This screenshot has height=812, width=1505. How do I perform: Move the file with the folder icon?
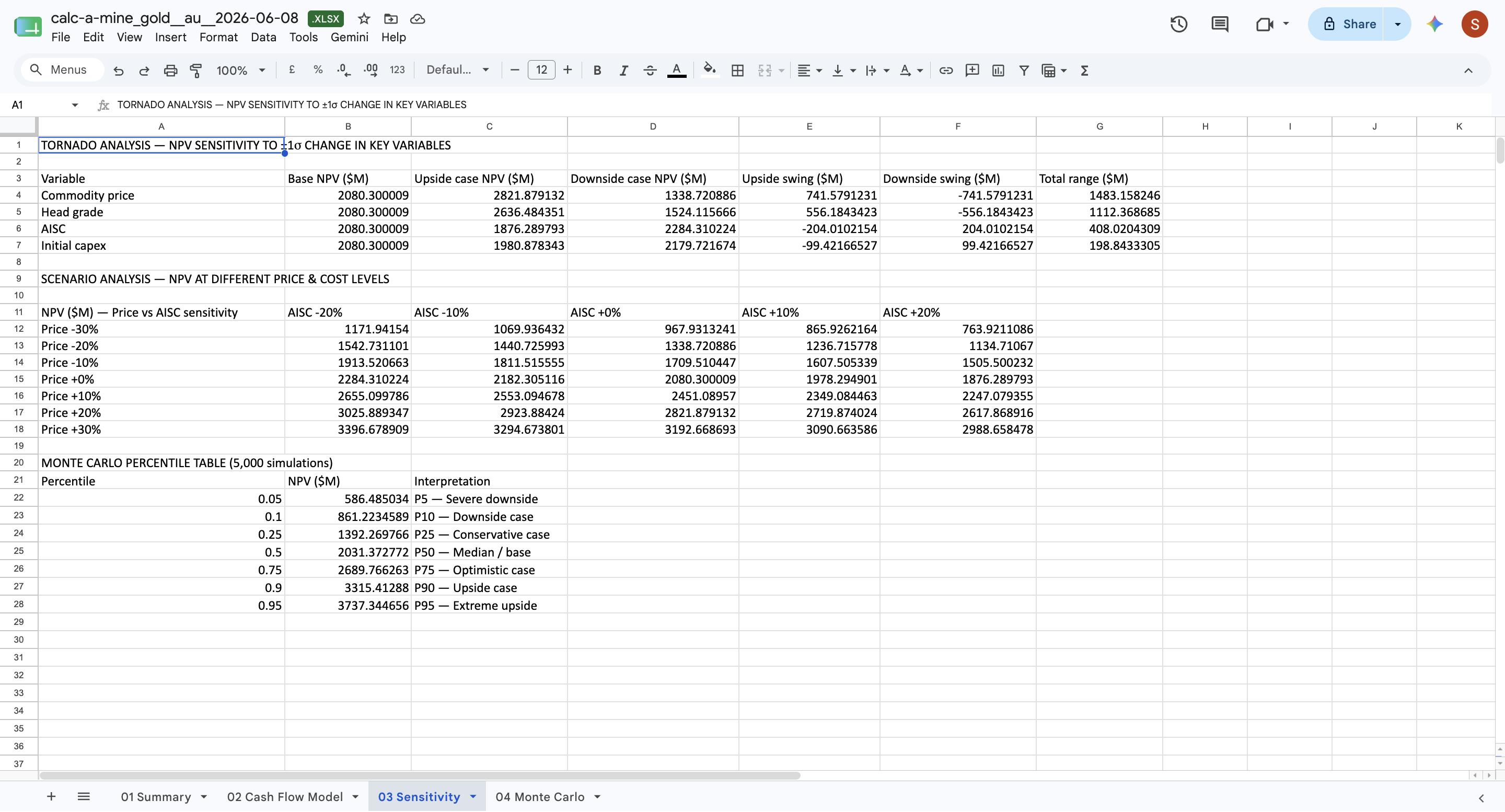coord(390,19)
